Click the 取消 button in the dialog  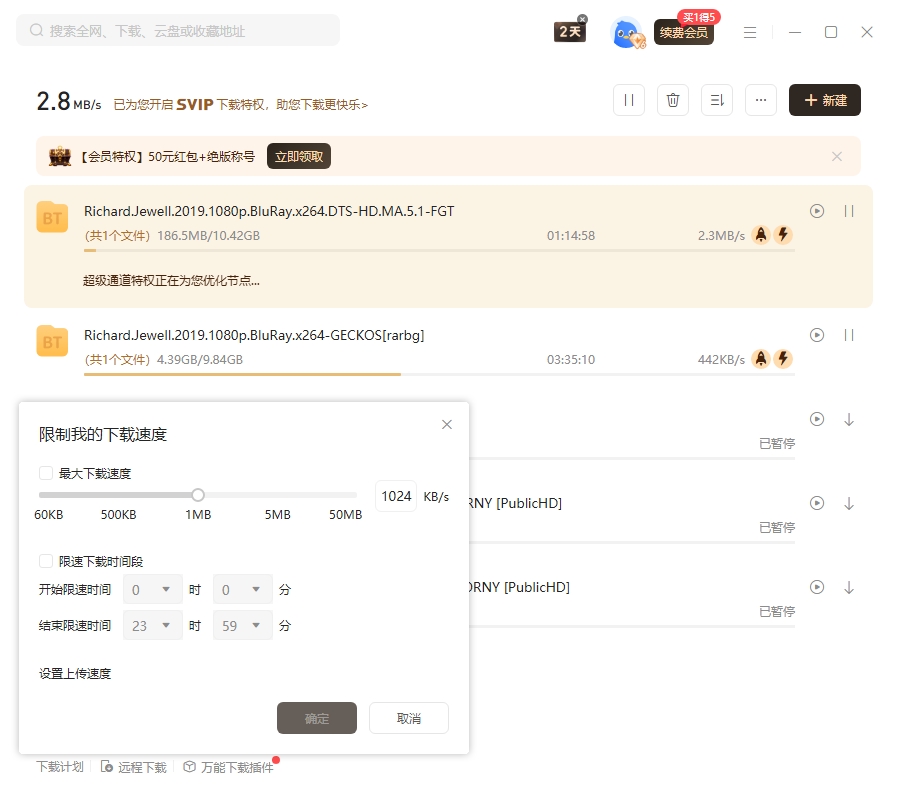pos(409,718)
